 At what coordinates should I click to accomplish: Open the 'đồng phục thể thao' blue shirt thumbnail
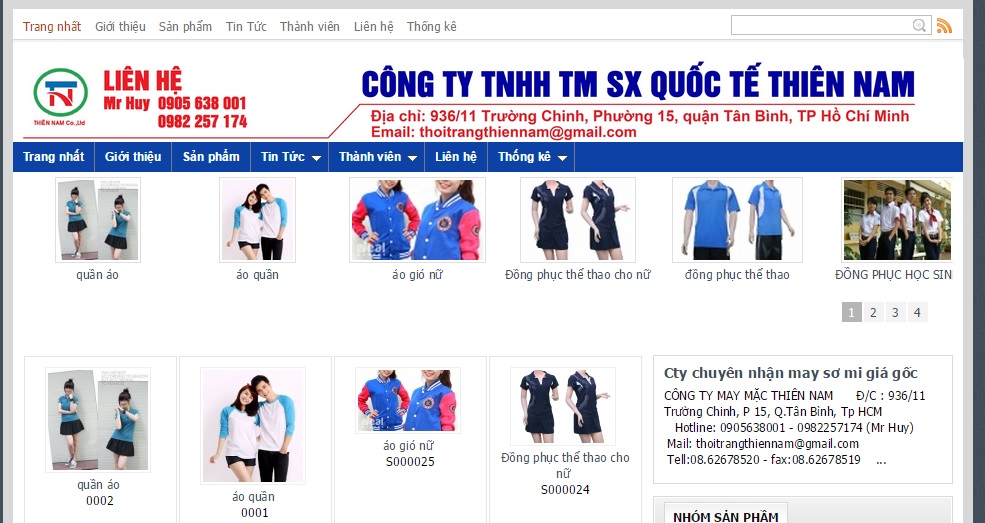tap(737, 220)
